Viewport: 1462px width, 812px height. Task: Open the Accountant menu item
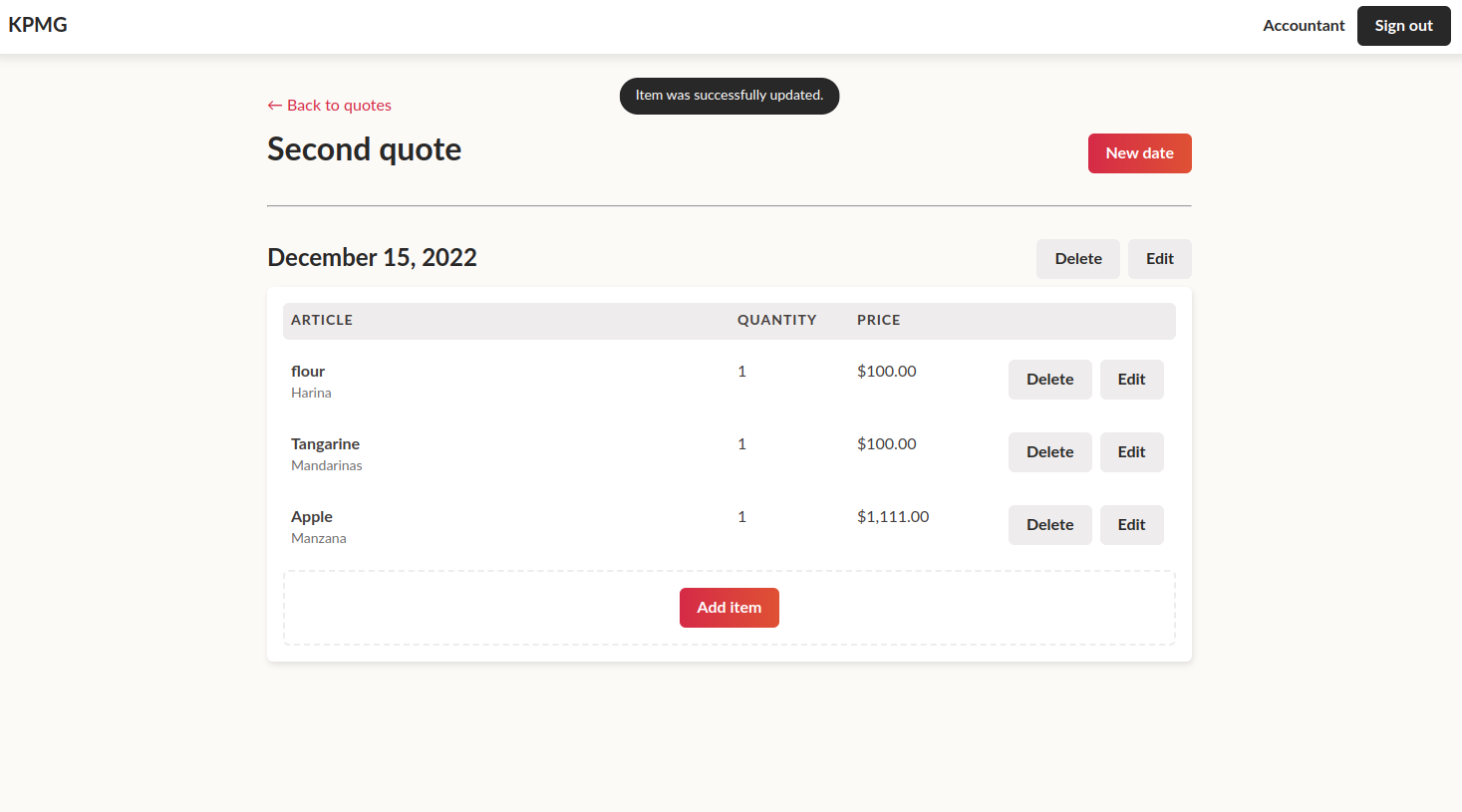1304,25
